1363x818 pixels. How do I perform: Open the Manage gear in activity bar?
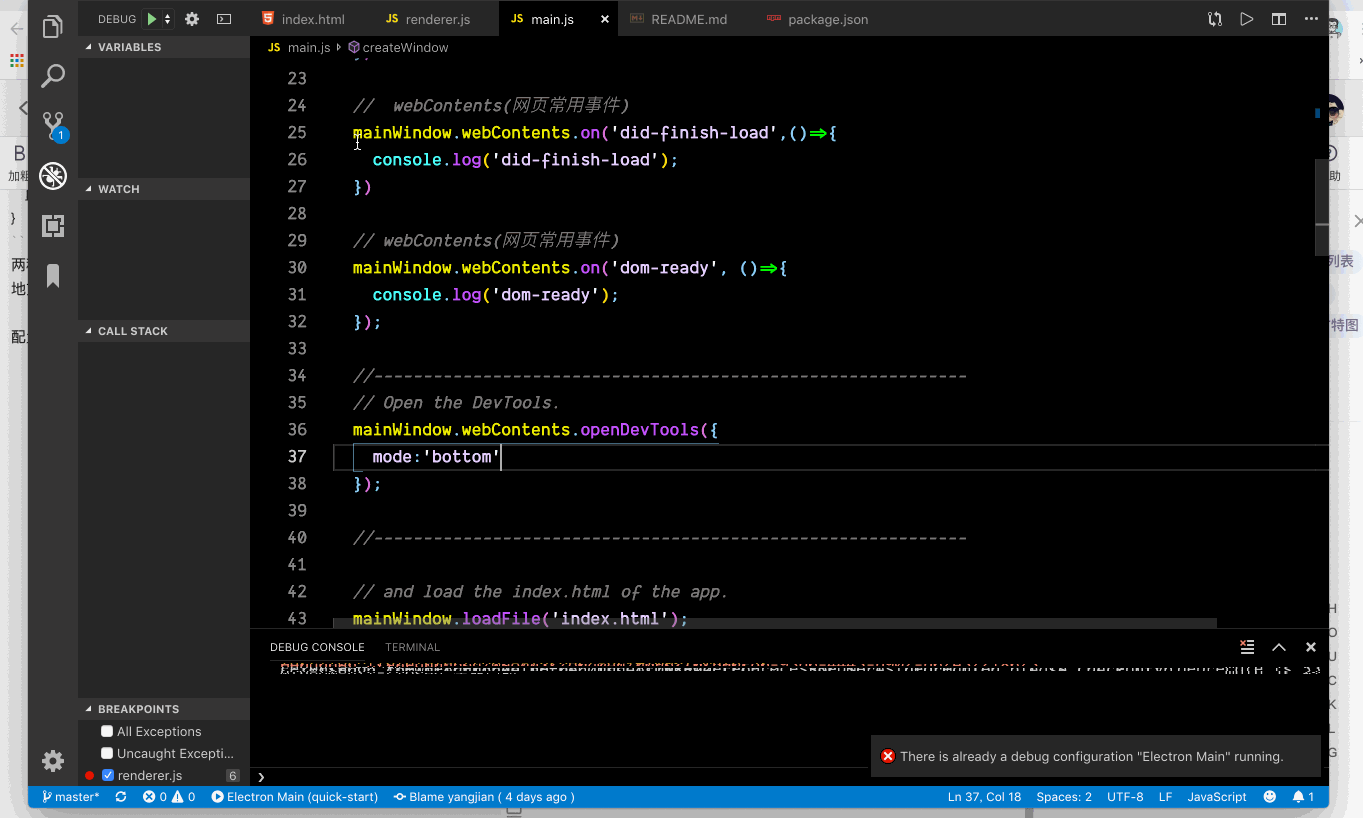point(53,761)
